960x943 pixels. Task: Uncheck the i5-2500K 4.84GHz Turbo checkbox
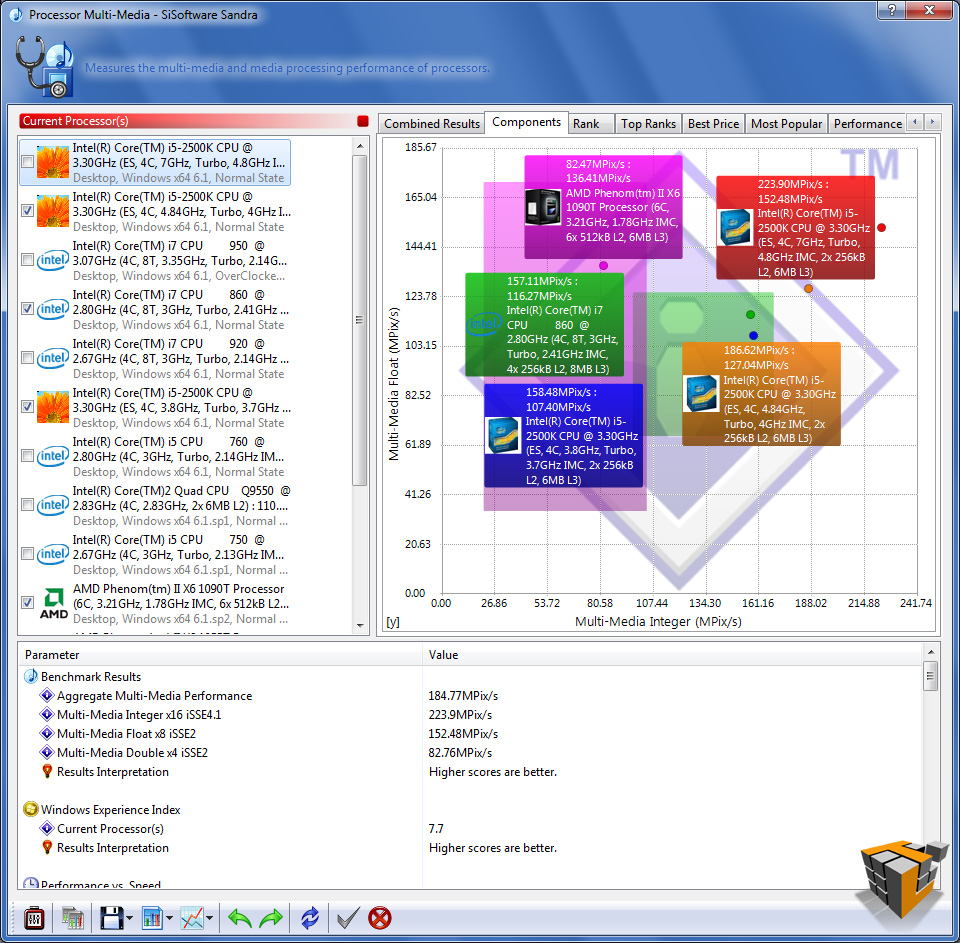27,211
